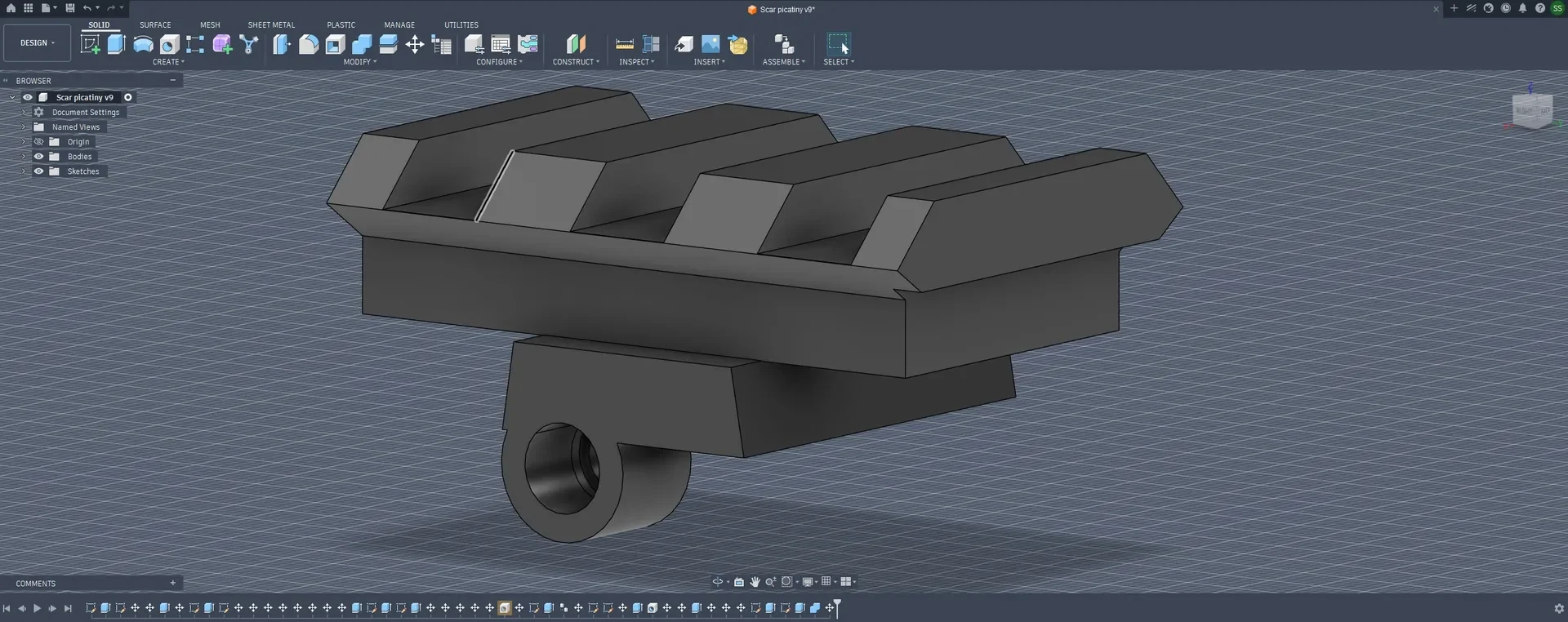The image size is (1568, 622).
Task: Click the Undo arrow
Action: [87, 8]
